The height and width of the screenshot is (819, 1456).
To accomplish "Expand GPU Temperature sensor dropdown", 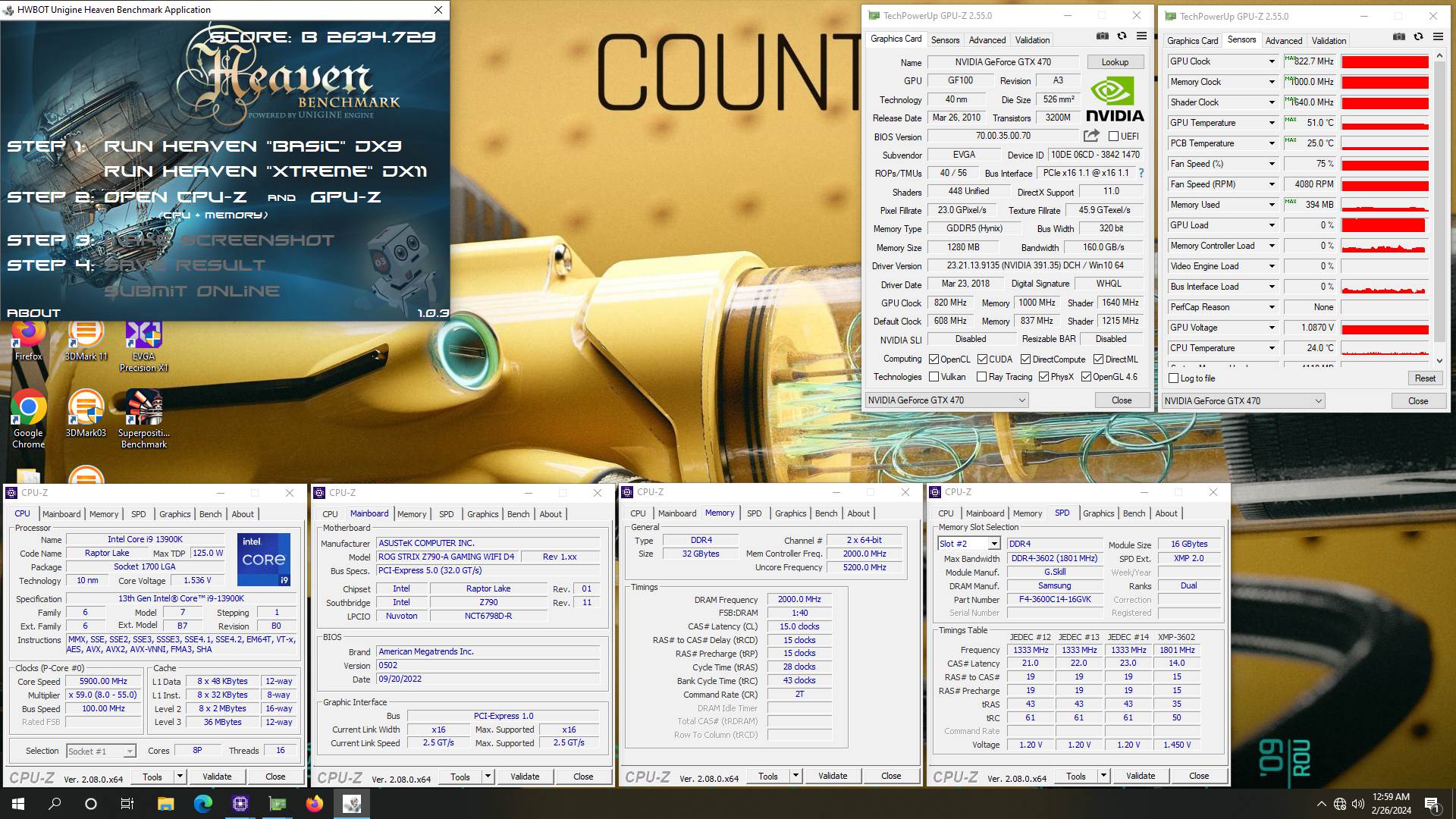I will 1272,123.
